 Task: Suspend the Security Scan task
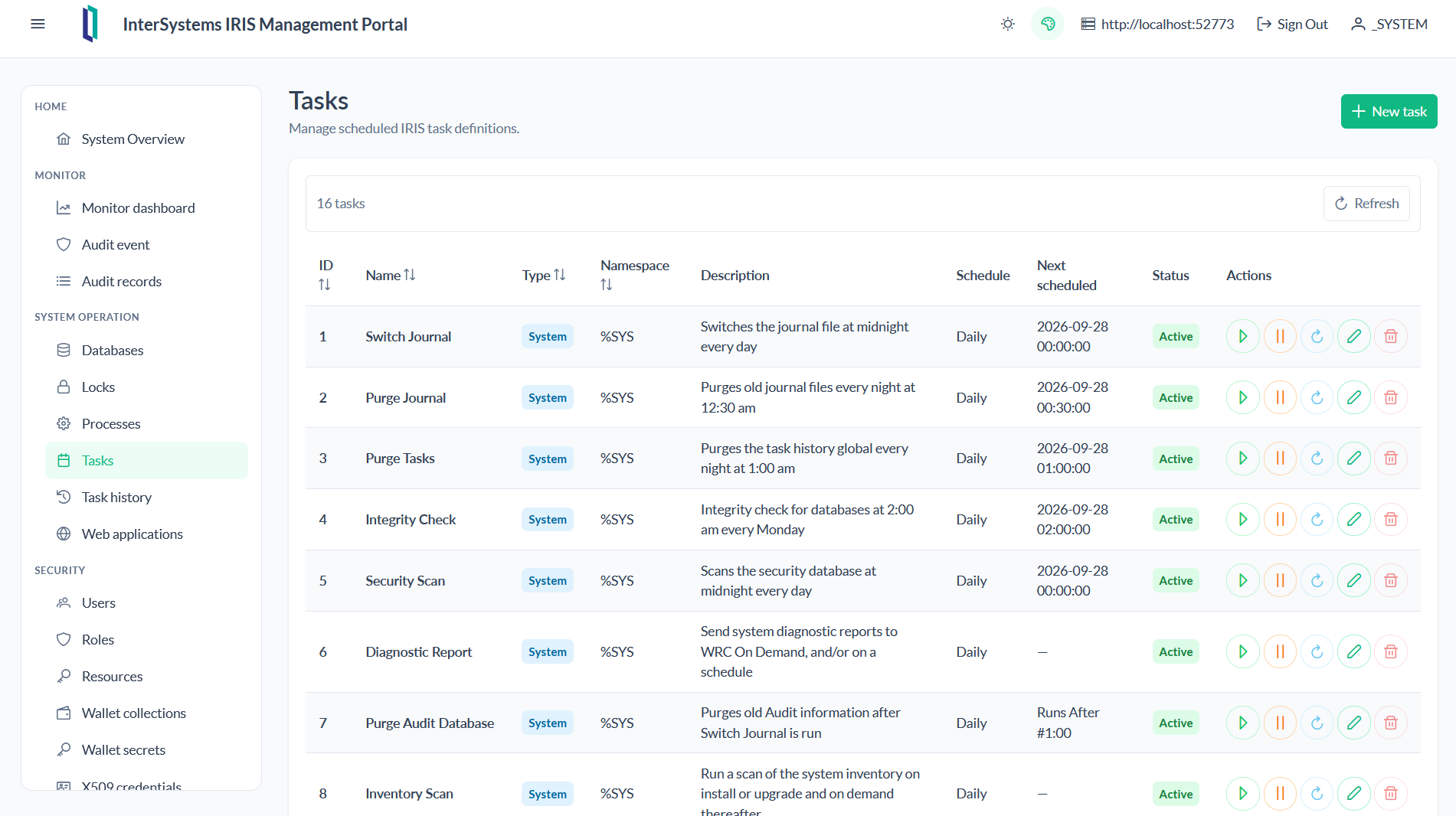[1280, 580]
